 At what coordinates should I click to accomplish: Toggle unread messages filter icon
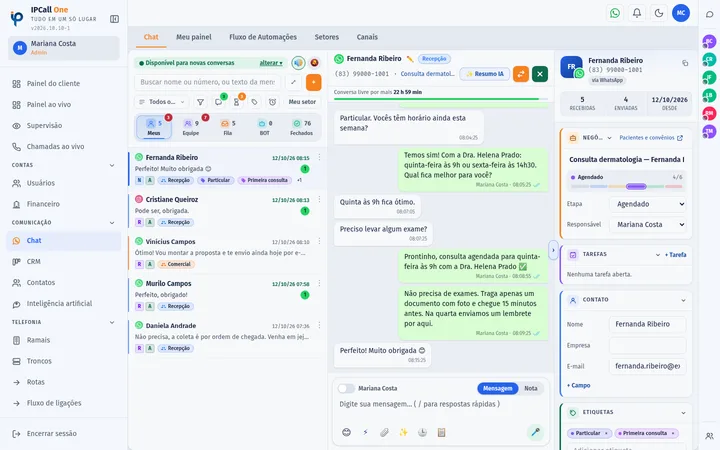[219, 102]
